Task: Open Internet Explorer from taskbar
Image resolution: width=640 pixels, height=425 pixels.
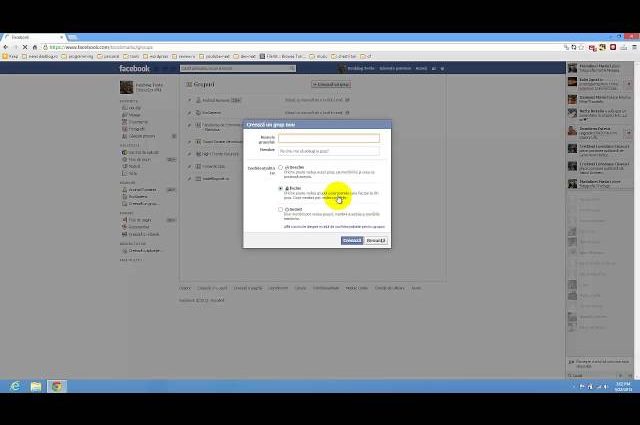Action: point(15,386)
